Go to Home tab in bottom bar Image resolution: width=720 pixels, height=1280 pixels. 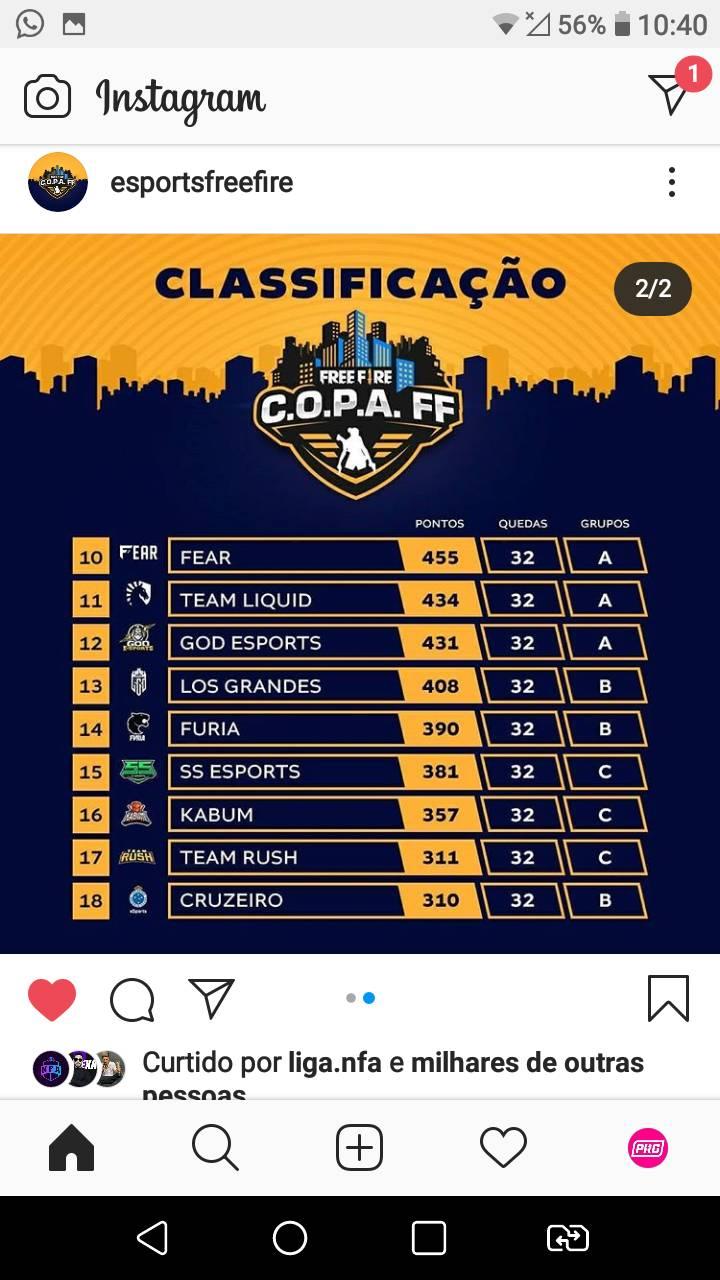[x=71, y=1148]
